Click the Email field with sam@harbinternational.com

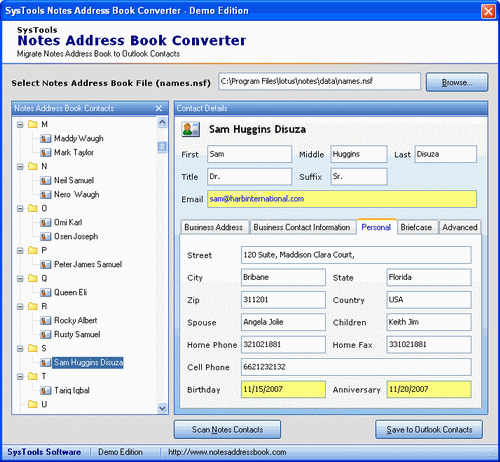342,199
